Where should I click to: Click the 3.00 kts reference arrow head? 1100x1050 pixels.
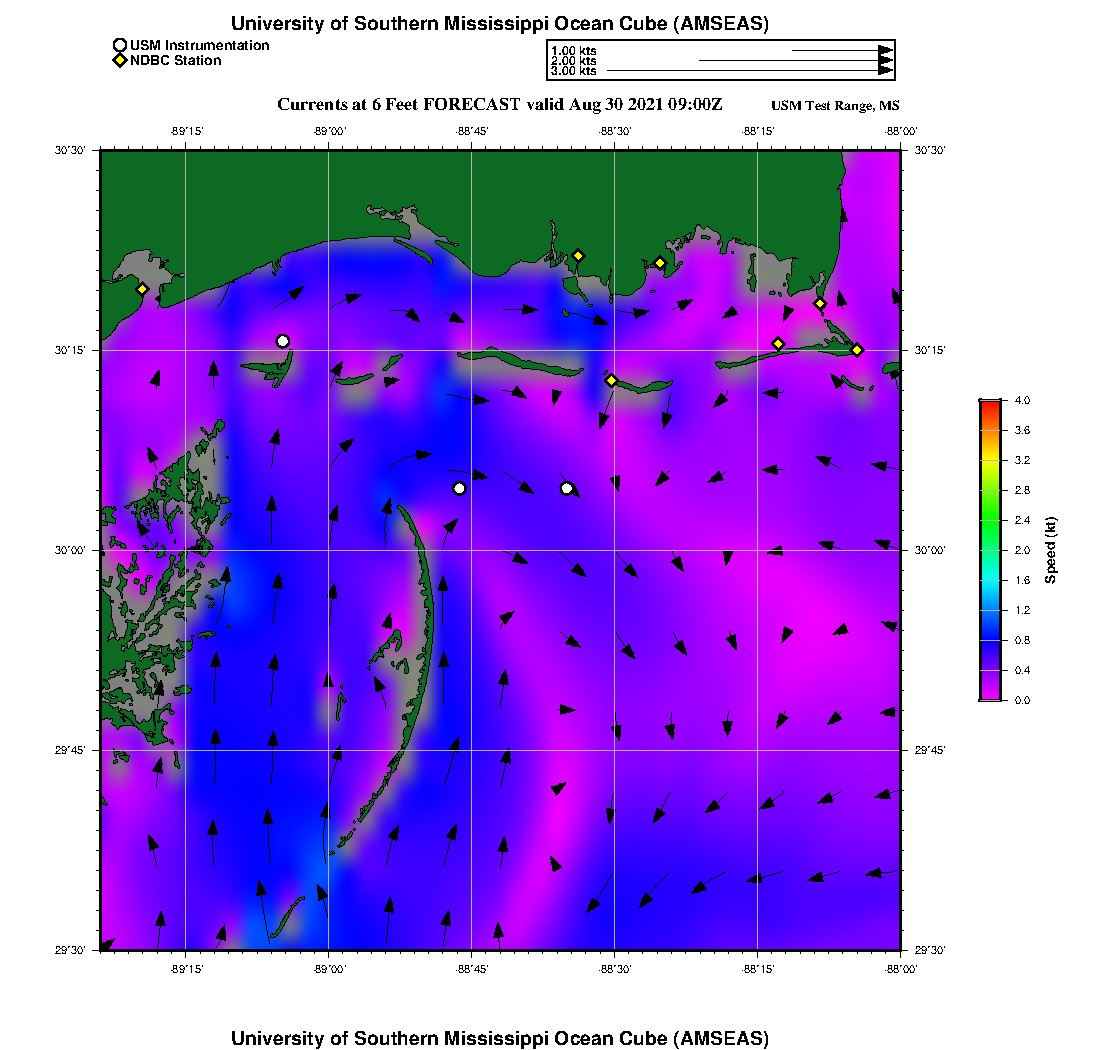(x=885, y=71)
